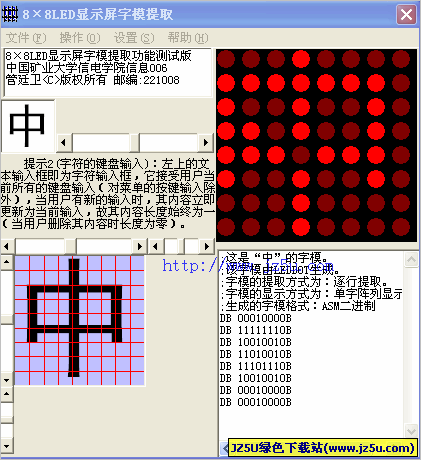The width and height of the screenshot is (421, 460).
Task: Click up arrow left of the pixel grid
Action: click(x=7, y=262)
